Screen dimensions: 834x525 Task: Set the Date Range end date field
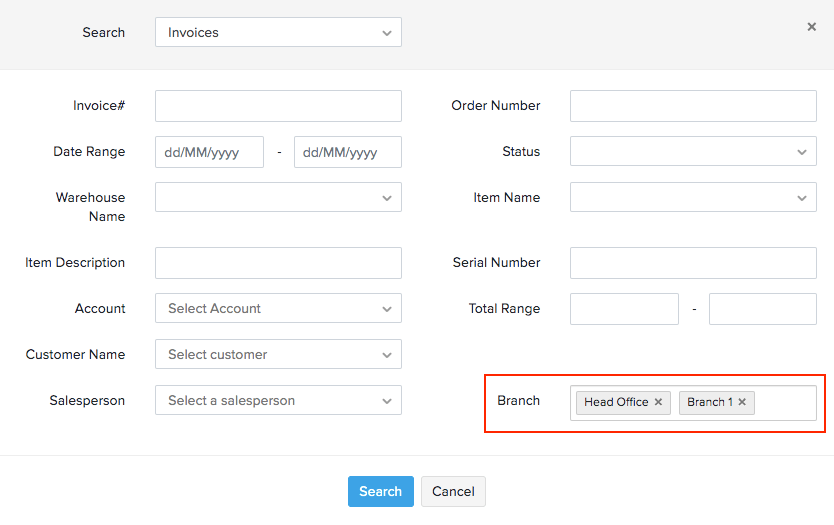click(x=347, y=152)
